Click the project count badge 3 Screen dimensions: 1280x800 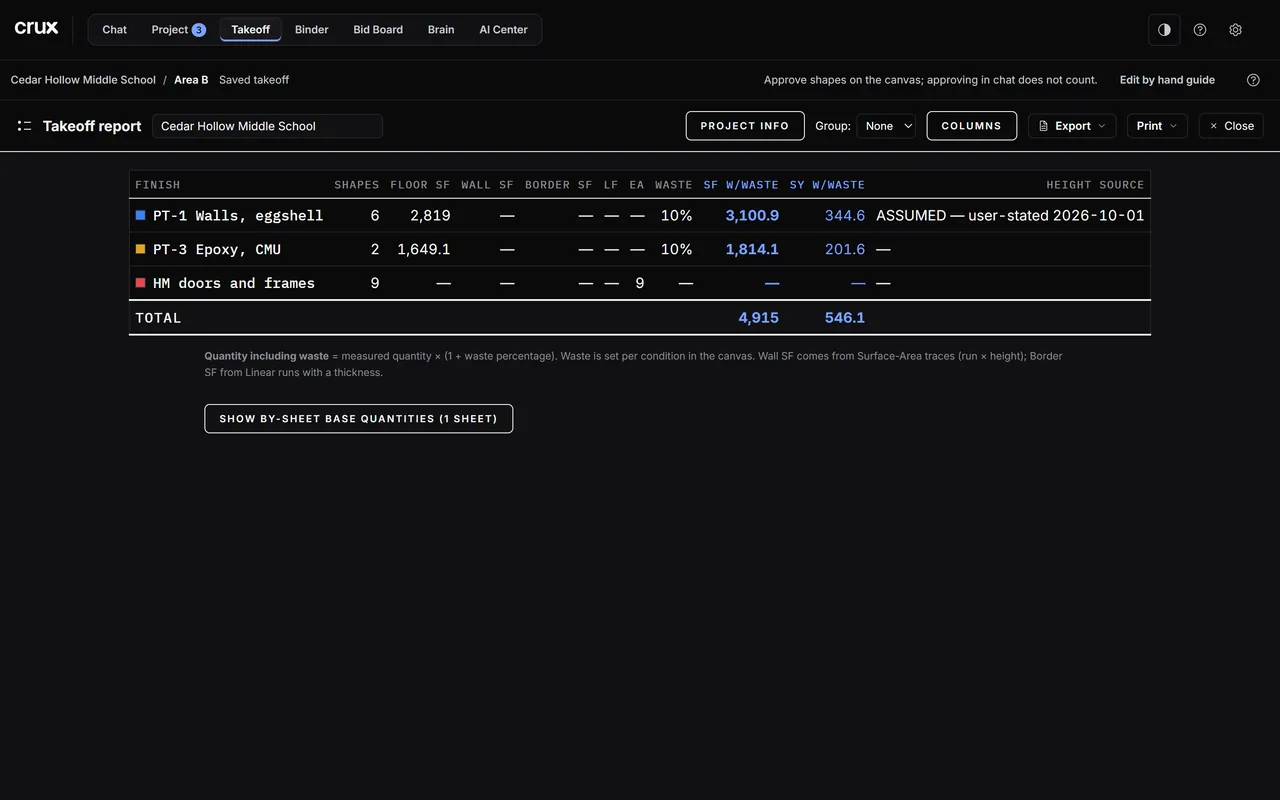[198, 30]
